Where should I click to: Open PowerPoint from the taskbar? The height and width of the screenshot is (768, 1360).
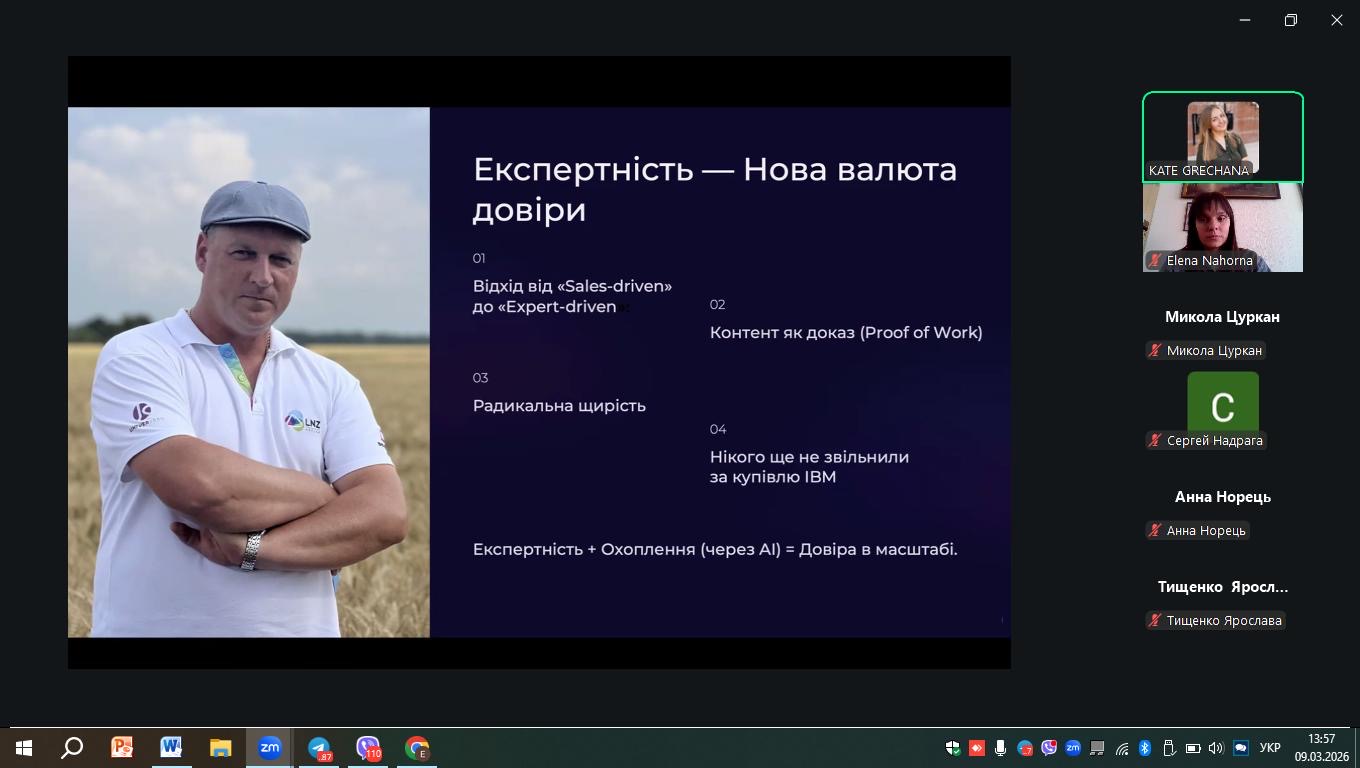tap(122, 748)
